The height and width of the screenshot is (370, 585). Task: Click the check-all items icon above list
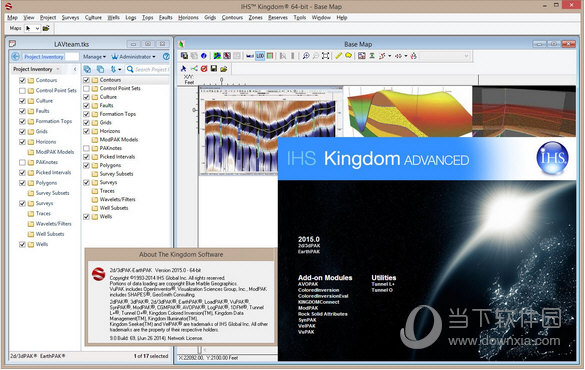pos(87,69)
